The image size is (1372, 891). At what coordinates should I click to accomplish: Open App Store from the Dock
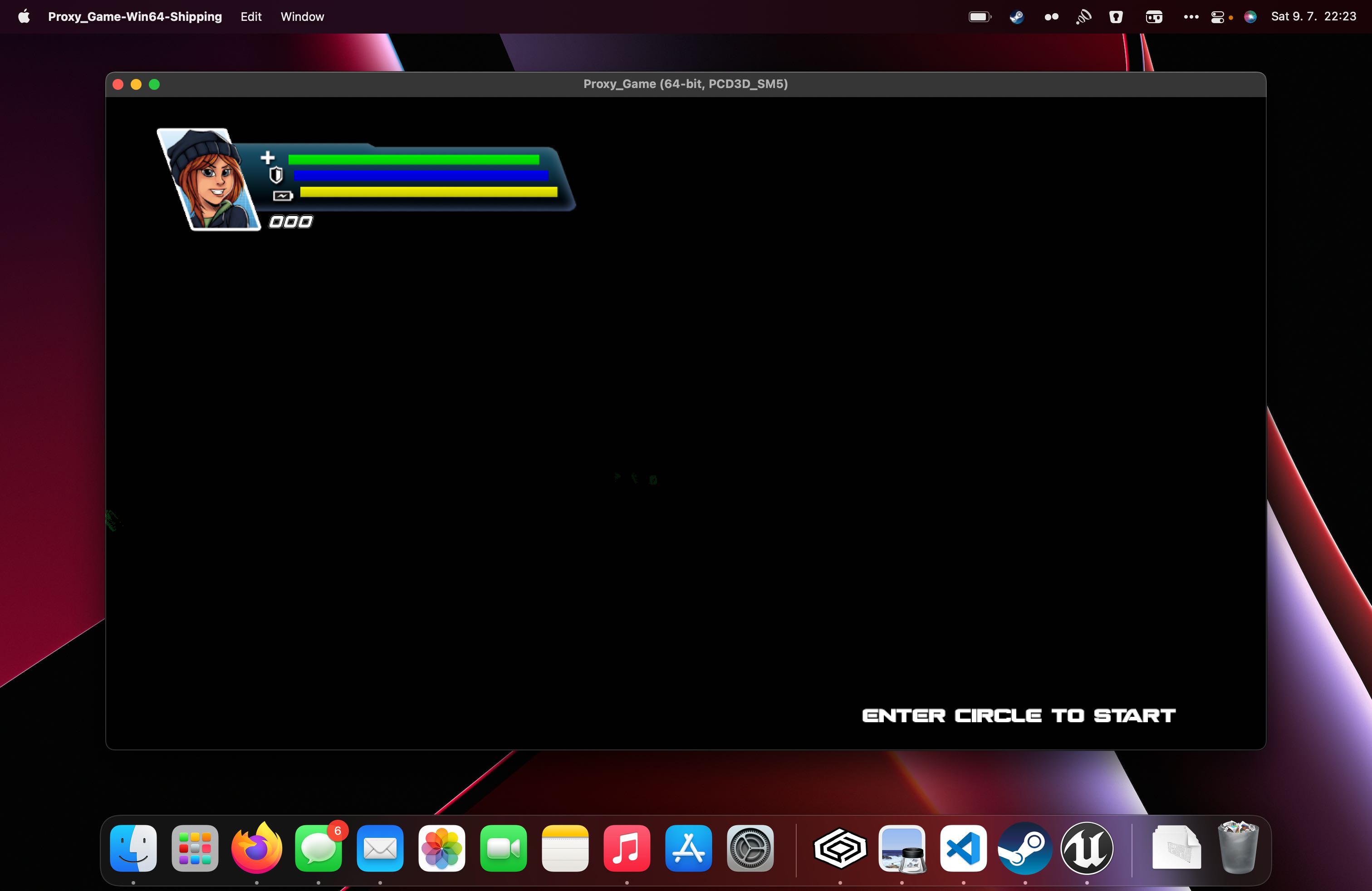(688, 848)
